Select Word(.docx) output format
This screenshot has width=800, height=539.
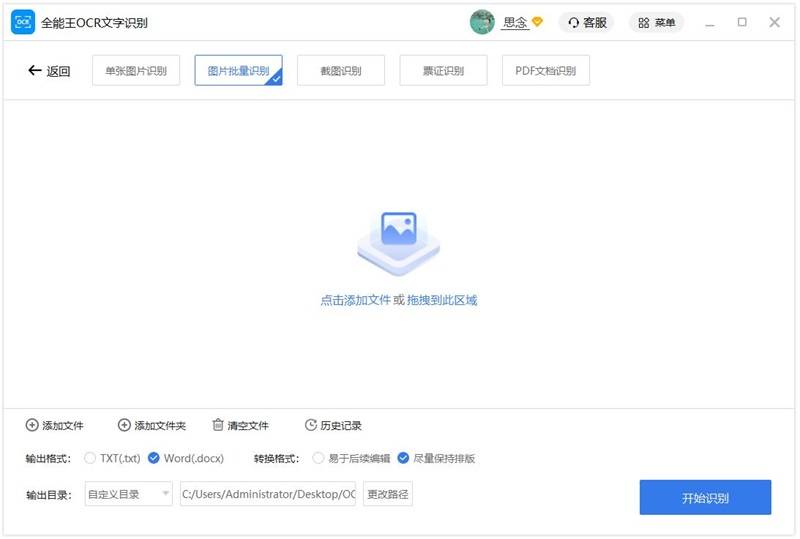[x=154, y=458]
